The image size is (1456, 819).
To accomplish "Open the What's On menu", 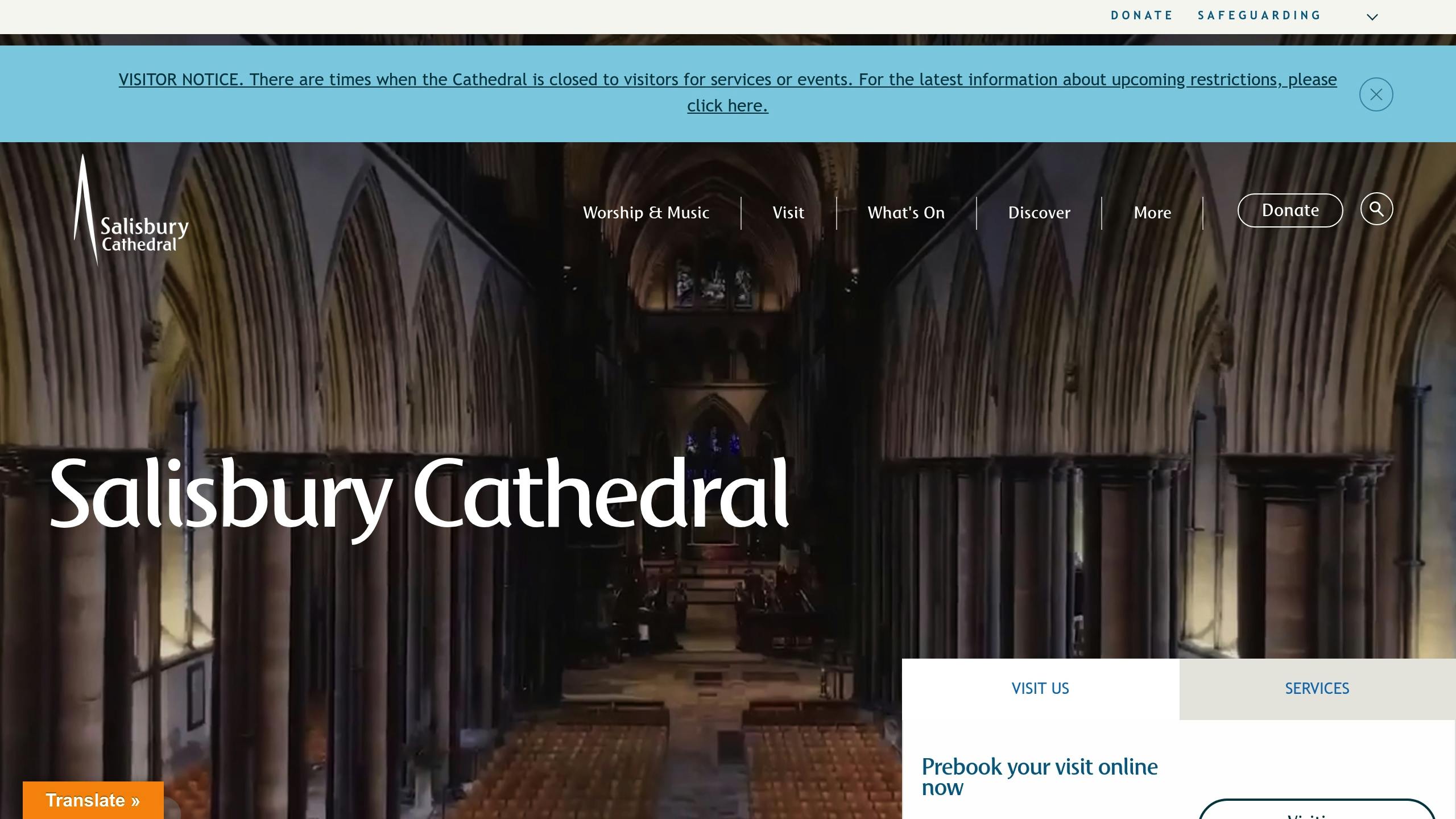I will [906, 213].
